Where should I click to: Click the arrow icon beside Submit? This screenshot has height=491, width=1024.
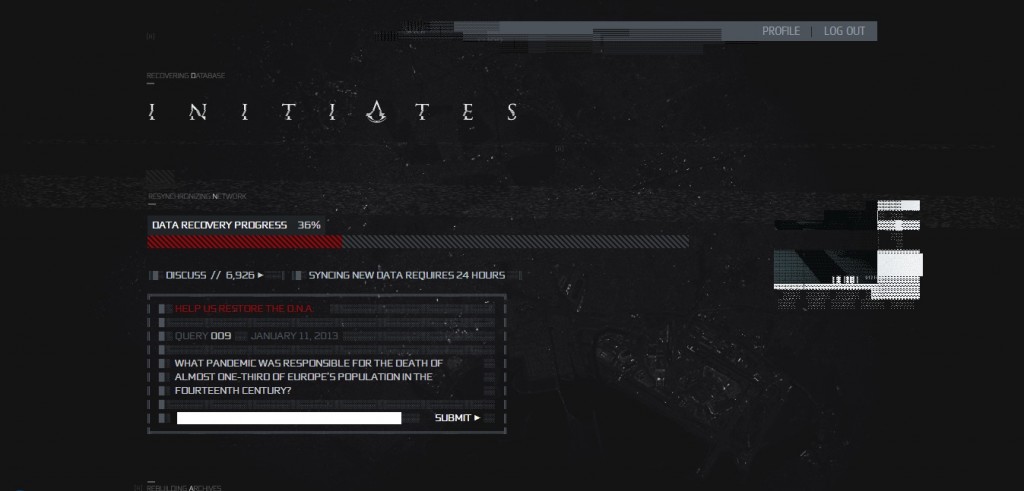coord(477,418)
